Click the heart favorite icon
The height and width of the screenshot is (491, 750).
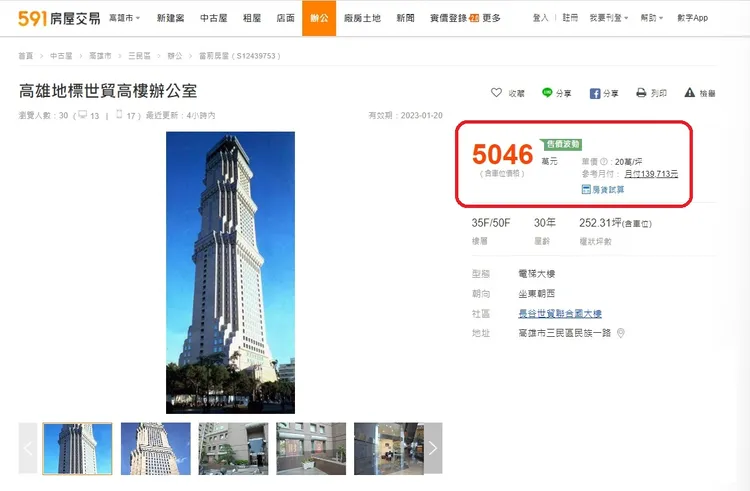click(x=496, y=93)
